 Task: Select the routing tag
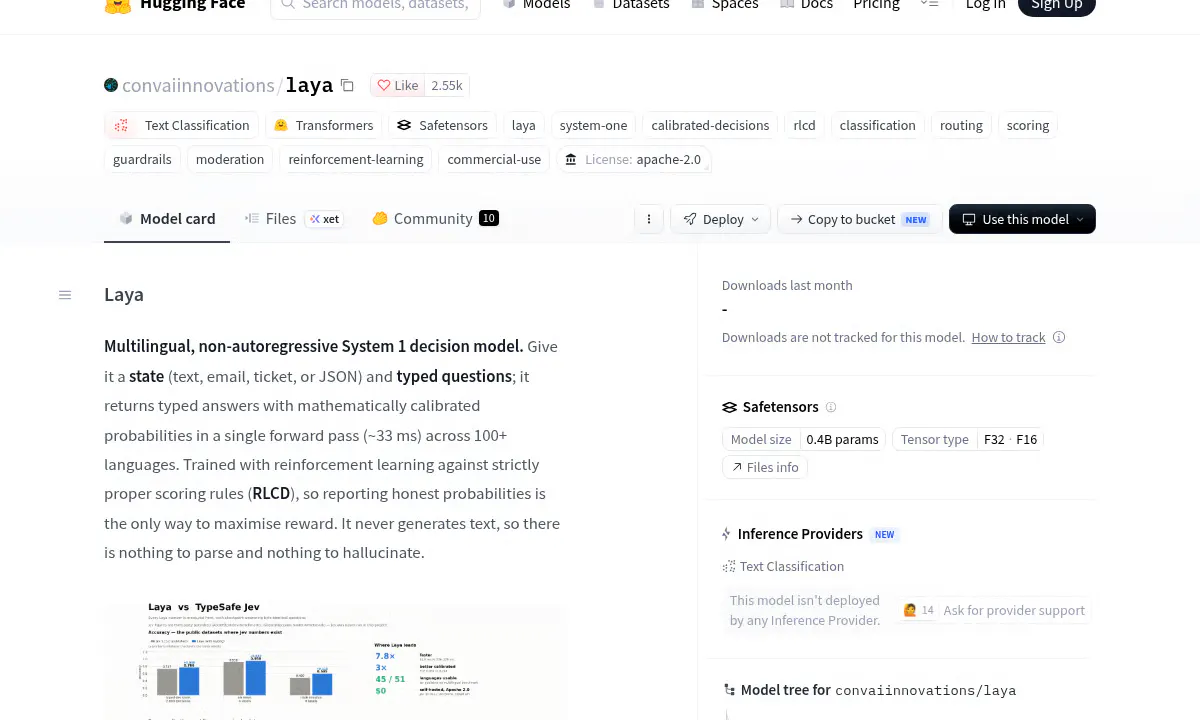point(961,125)
